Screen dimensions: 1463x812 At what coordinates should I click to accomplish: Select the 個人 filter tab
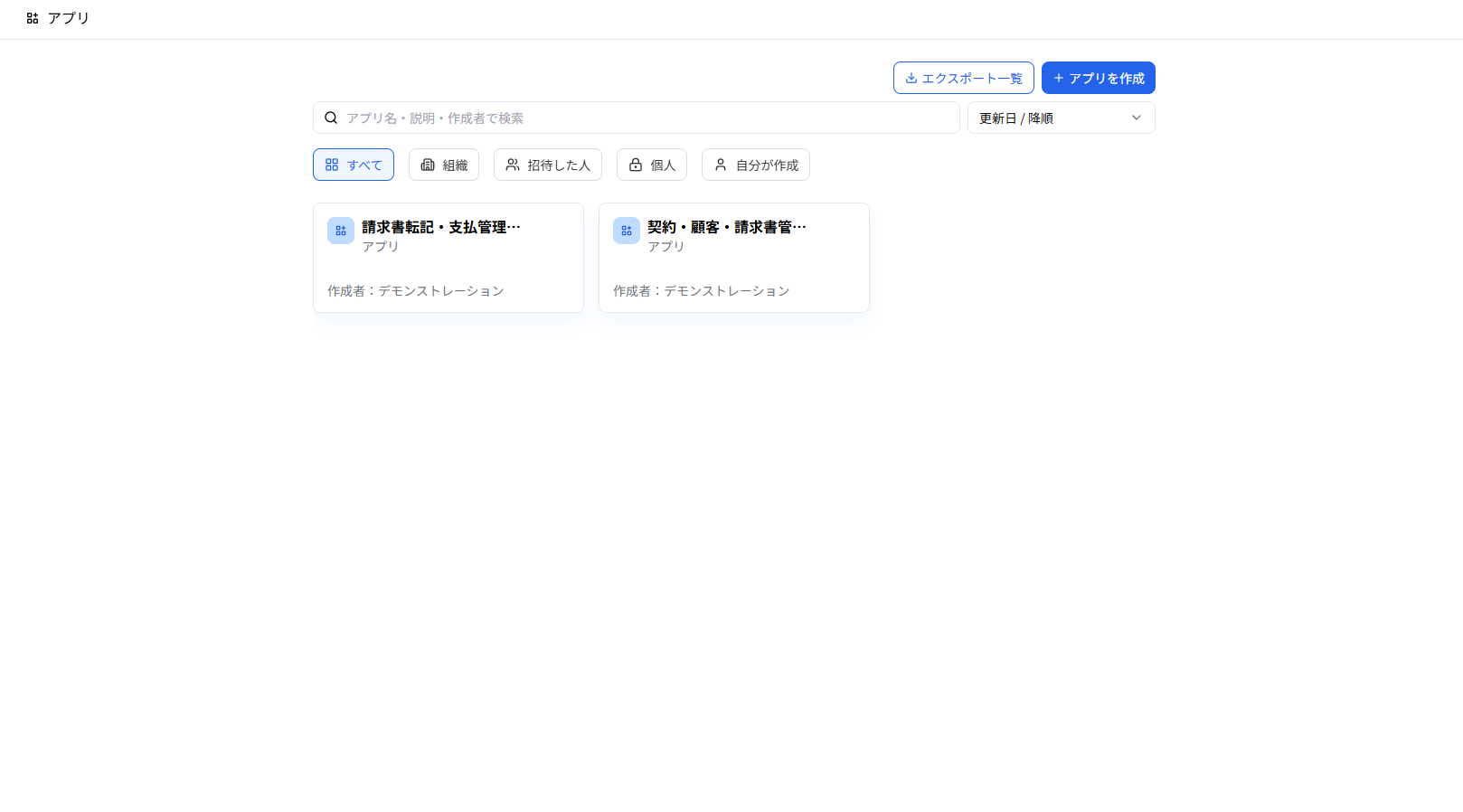(x=652, y=165)
